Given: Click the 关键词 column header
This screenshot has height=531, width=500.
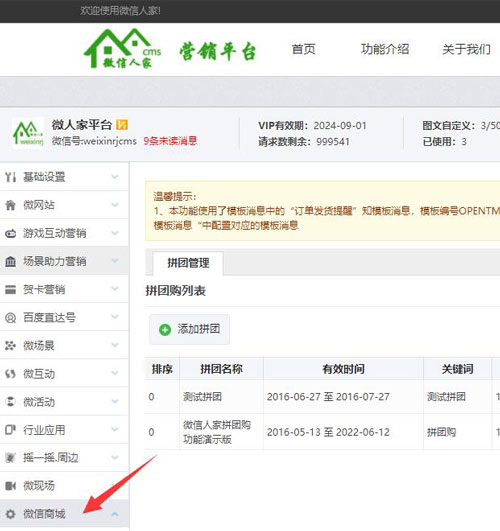Looking at the screenshot, I should pos(458,369).
